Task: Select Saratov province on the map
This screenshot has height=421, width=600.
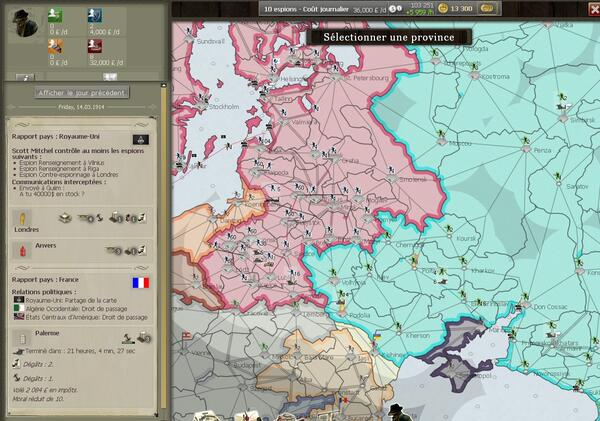Action: coord(558,184)
